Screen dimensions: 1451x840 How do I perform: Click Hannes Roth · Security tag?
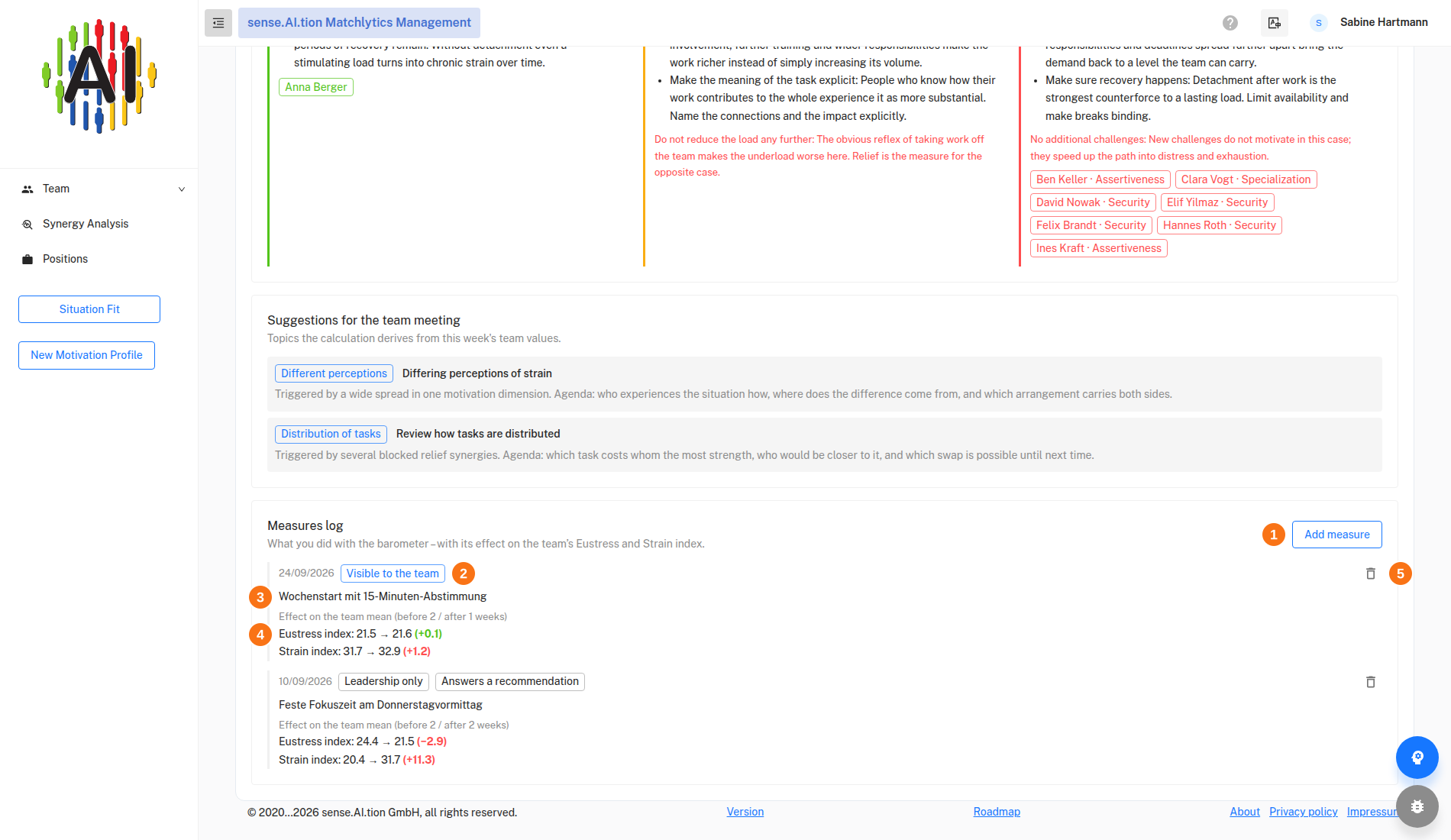tap(1219, 225)
